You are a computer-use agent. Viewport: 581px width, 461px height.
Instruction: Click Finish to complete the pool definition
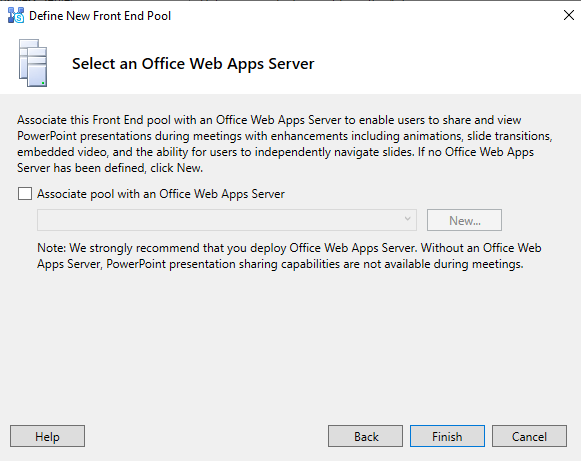click(x=447, y=436)
